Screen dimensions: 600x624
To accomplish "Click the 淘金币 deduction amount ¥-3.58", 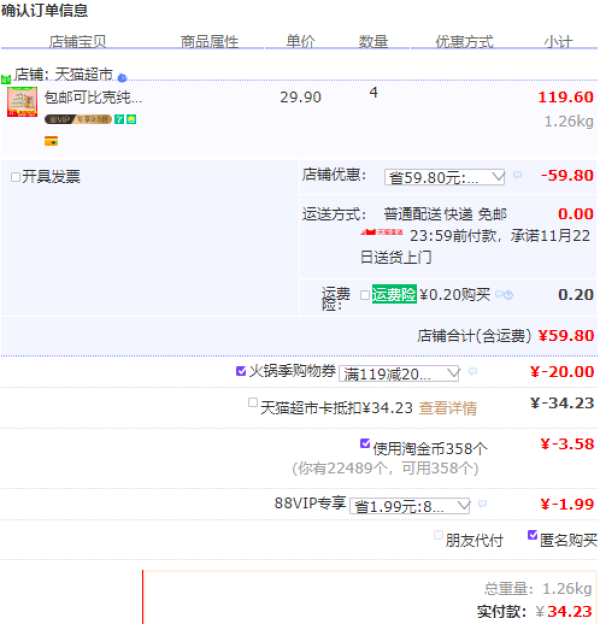I will pyautogui.click(x=567, y=444).
